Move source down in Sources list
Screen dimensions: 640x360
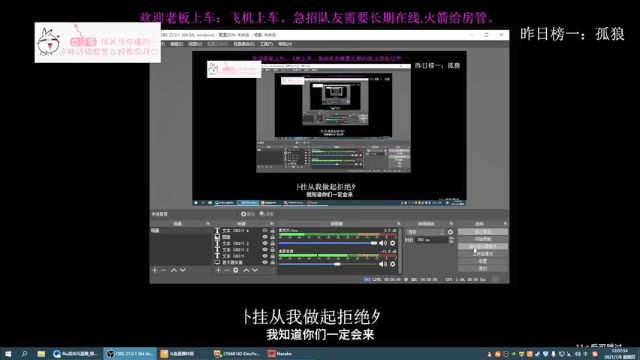[255, 270]
